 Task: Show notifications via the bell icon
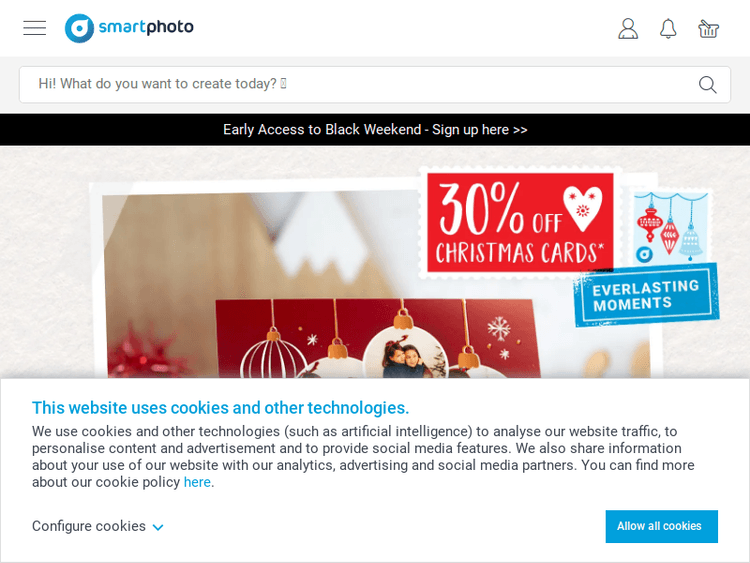(668, 28)
